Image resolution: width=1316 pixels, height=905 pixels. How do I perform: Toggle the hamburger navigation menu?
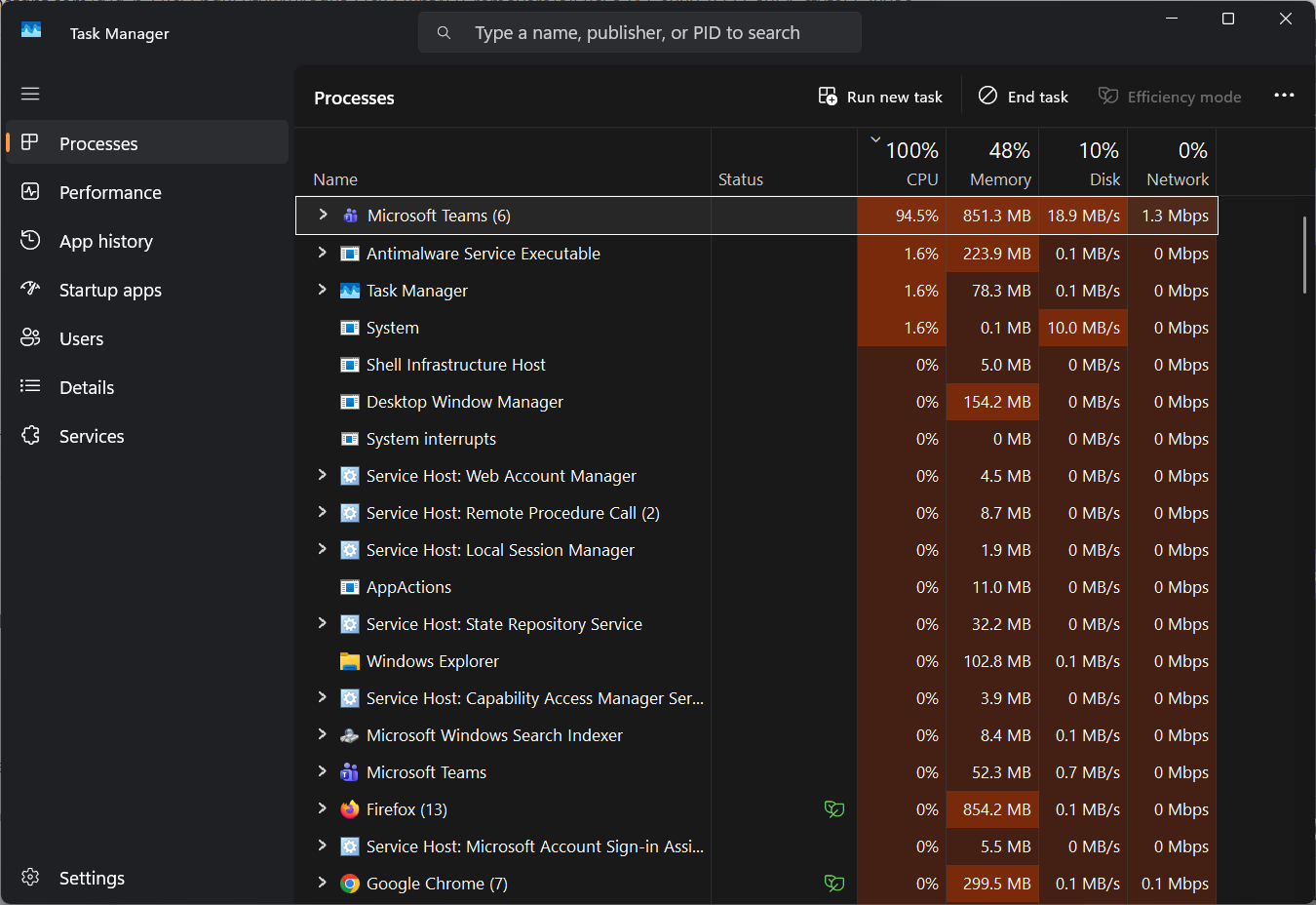tap(30, 94)
